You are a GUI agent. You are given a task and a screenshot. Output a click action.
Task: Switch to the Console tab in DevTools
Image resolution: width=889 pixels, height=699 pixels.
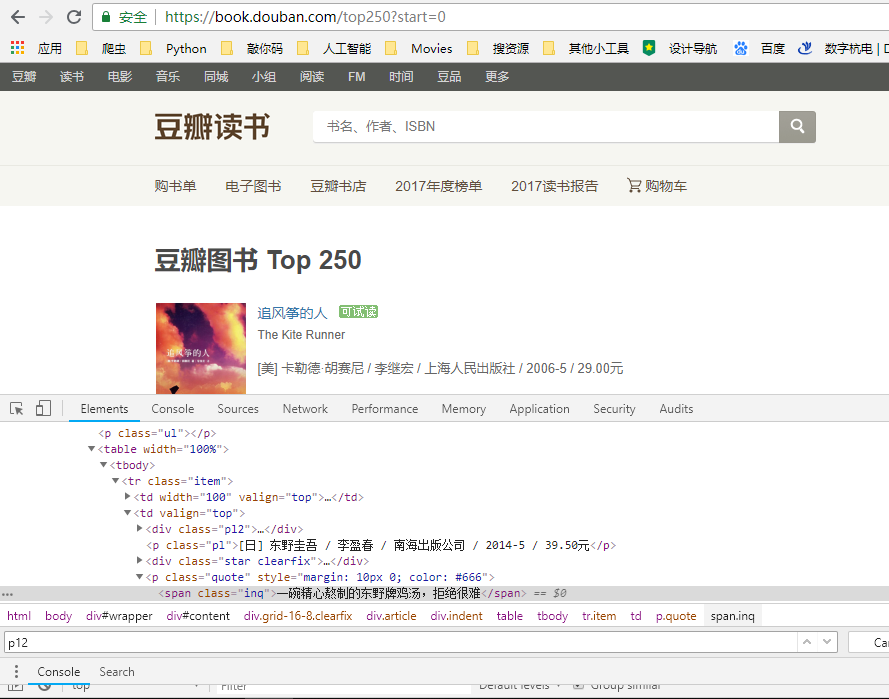[172, 409]
